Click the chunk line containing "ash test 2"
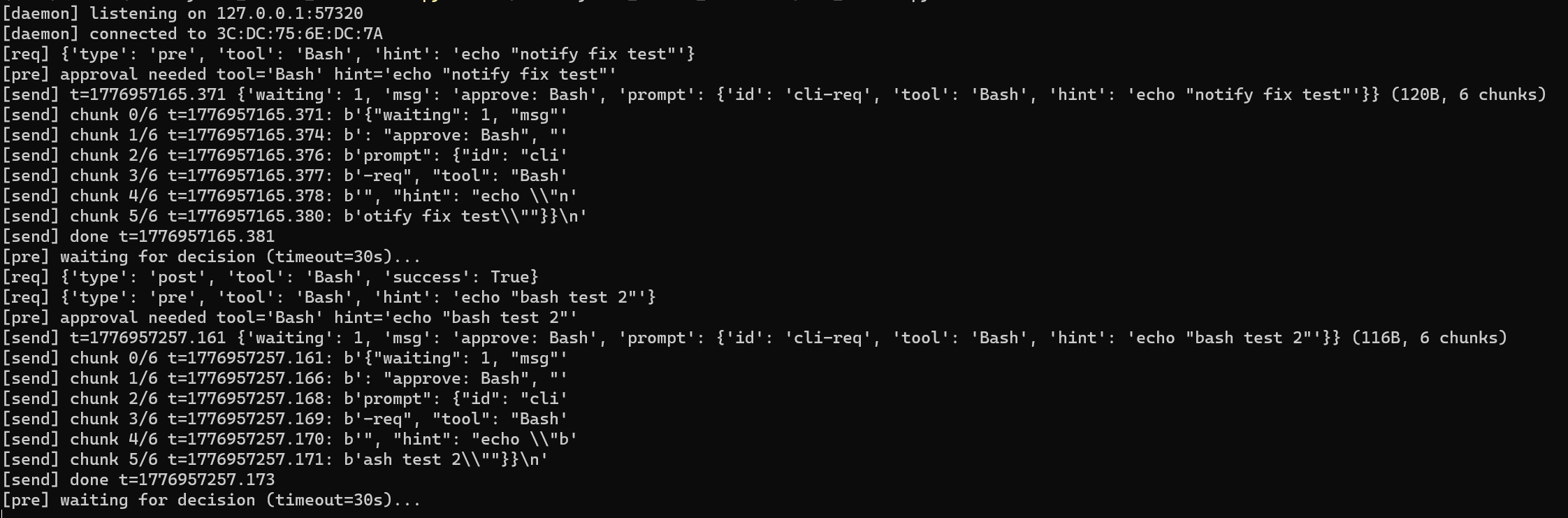The height and width of the screenshot is (518, 1568). (275, 459)
